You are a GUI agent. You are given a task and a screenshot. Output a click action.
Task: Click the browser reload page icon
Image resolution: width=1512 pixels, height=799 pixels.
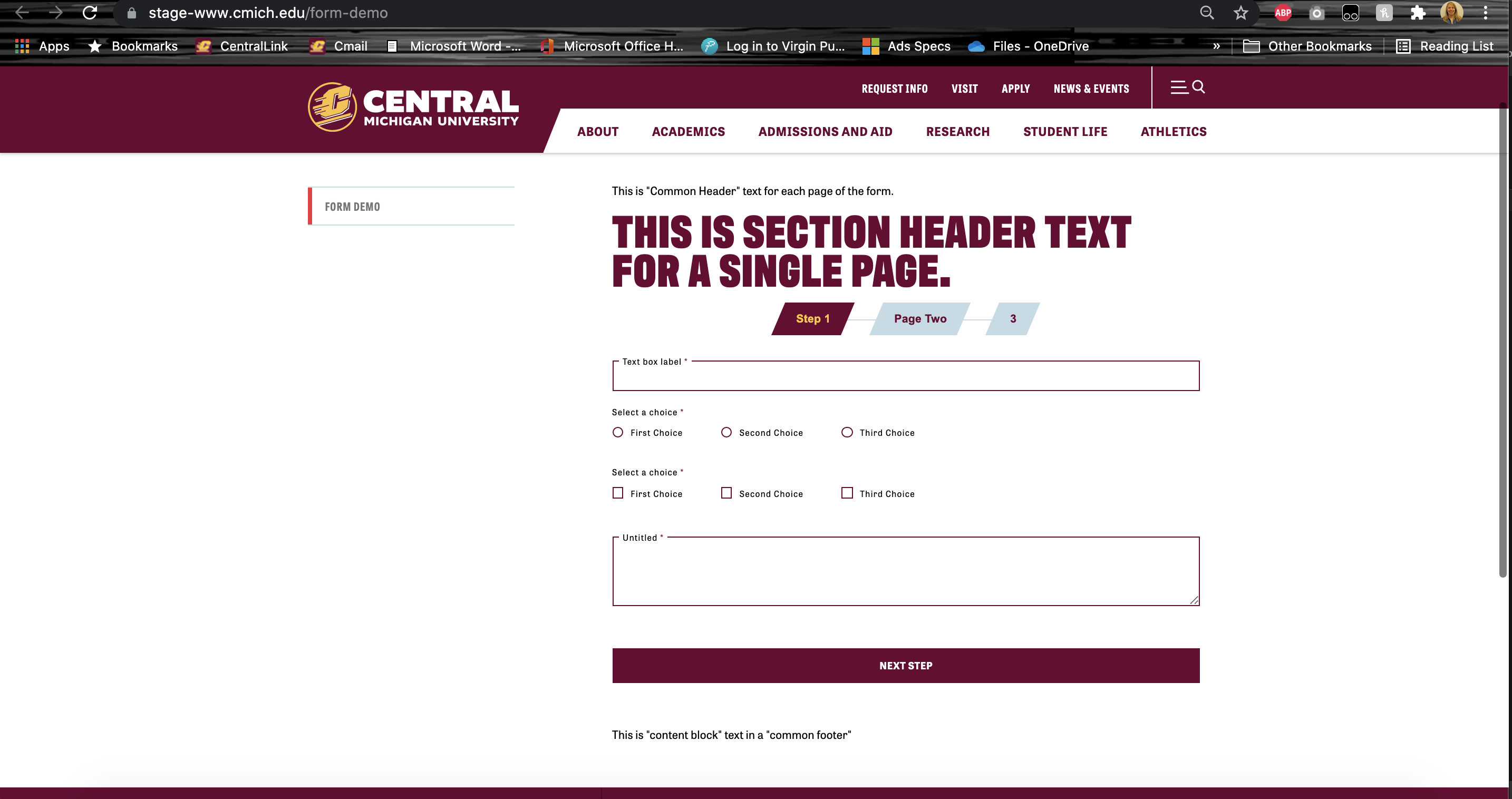pyautogui.click(x=90, y=12)
